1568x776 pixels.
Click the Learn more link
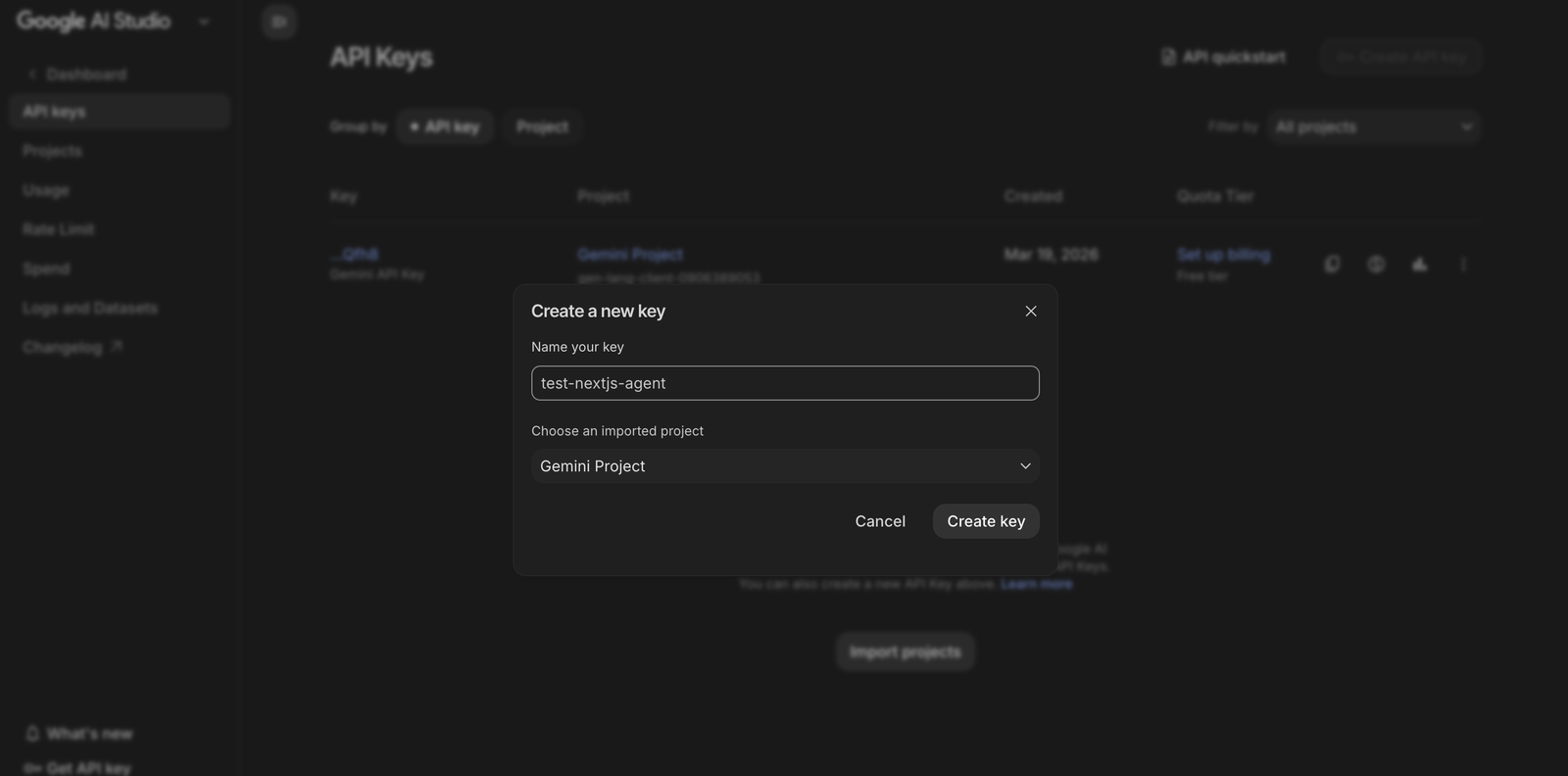[1036, 584]
